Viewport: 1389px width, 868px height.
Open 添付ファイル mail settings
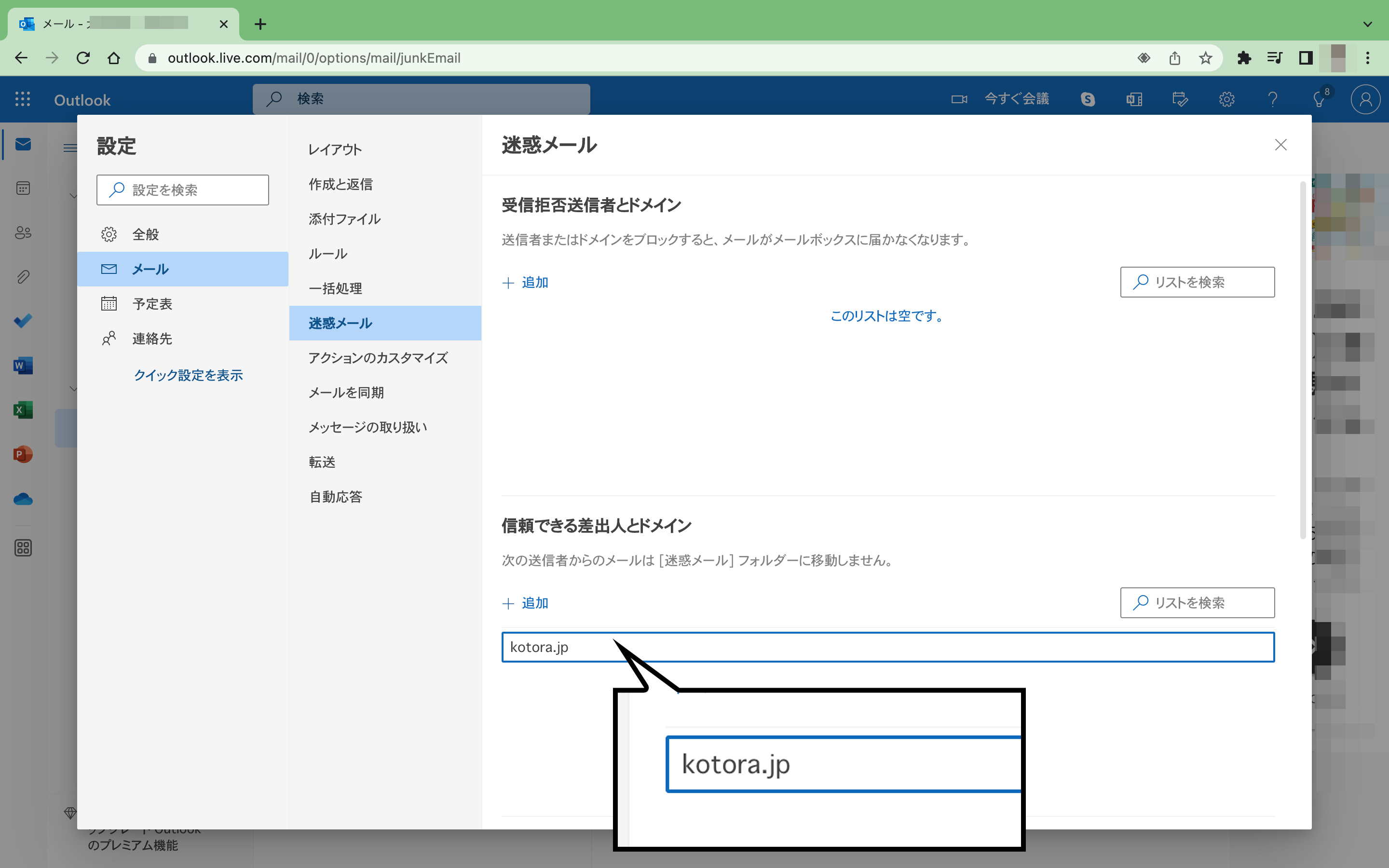pyautogui.click(x=385, y=219)
